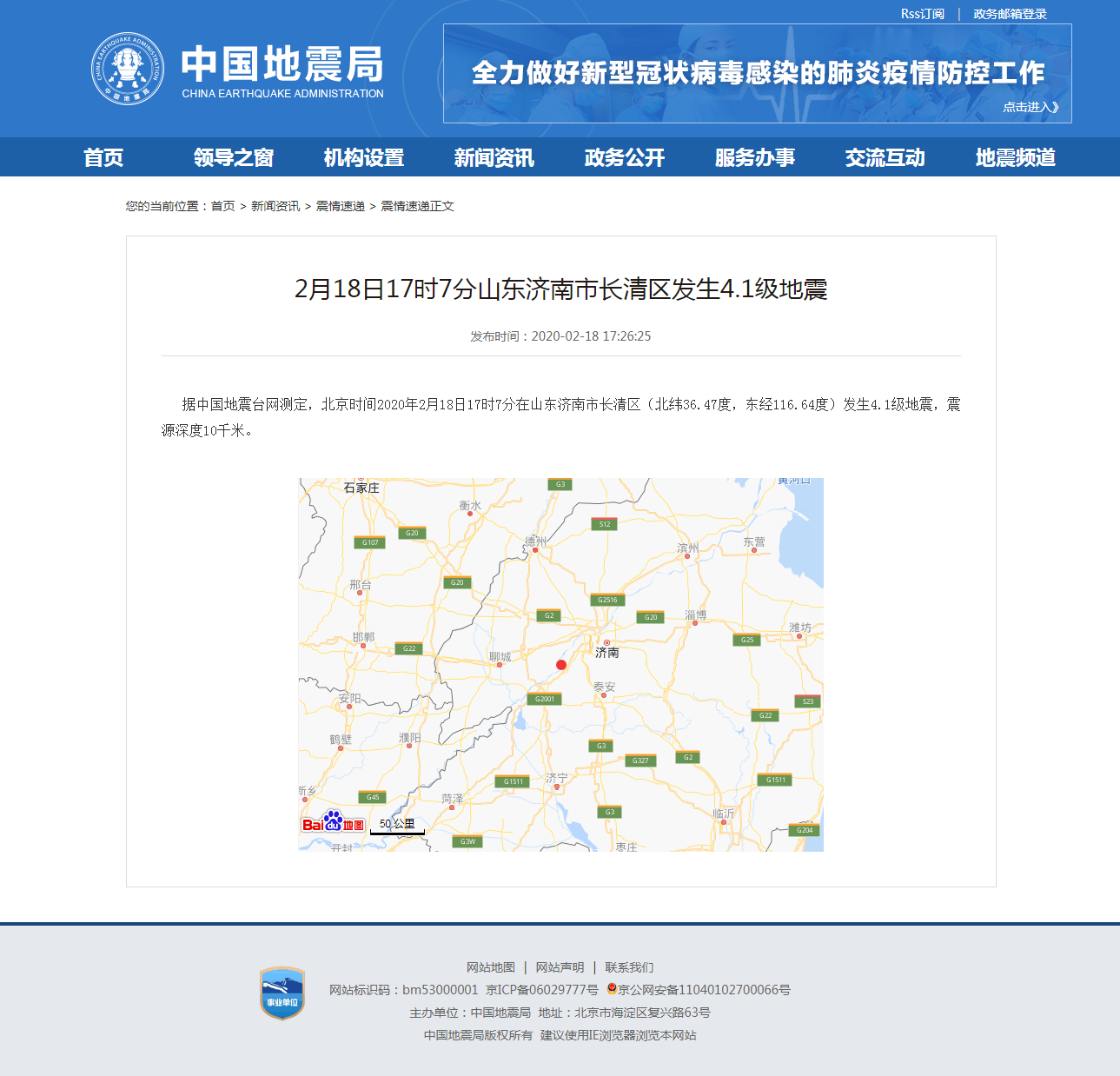Open the 网站地图 footer link
The image size is (1120, 1076).
491,967
